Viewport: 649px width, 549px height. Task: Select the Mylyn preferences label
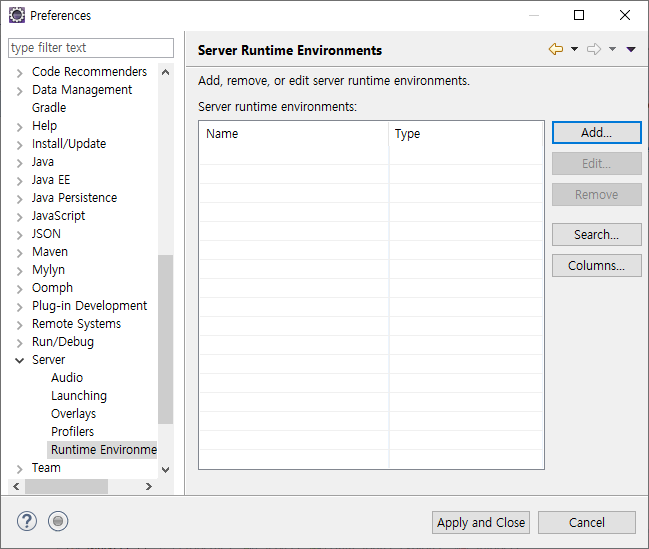coord(48,270)
